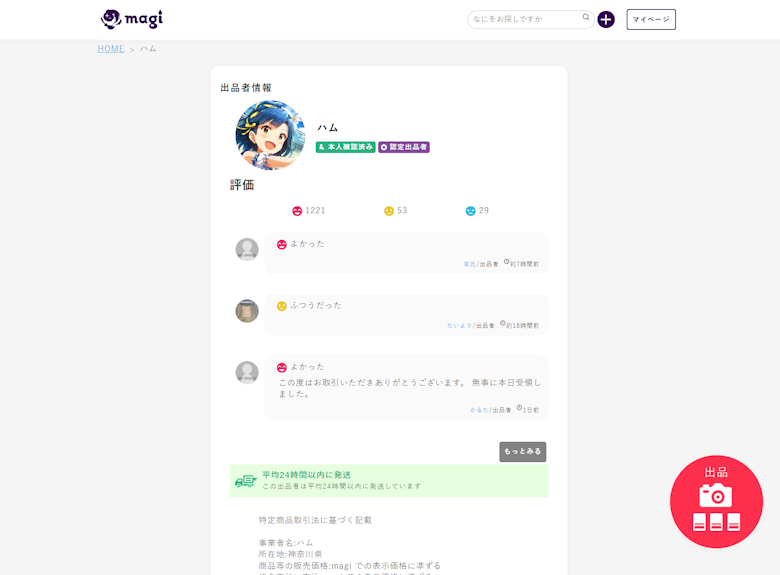Click the red happy face rating count 1221
The width and height of the screenshot is (780, 575).
point(308,211)
